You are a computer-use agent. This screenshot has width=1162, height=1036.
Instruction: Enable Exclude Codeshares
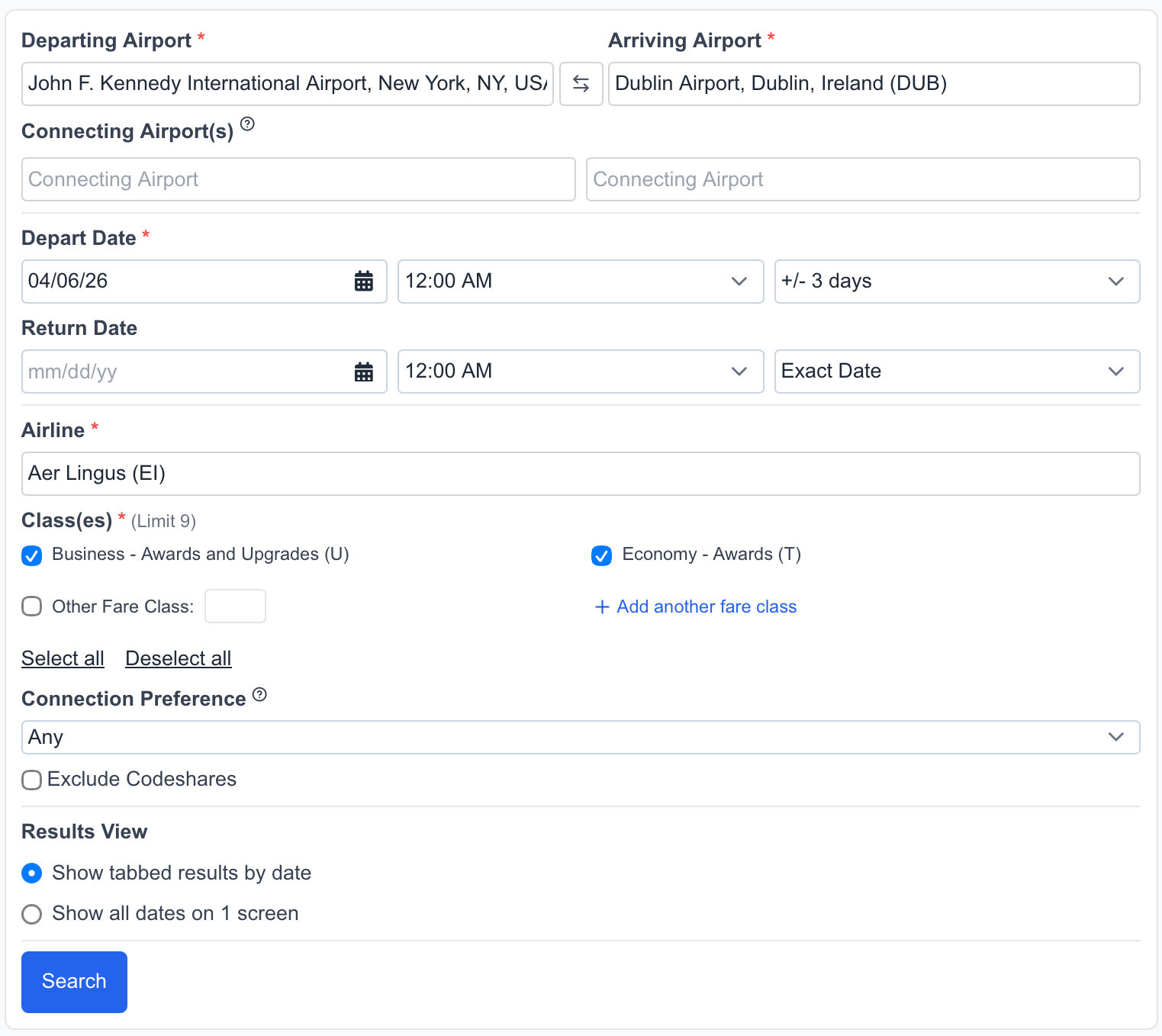(31, 780)
